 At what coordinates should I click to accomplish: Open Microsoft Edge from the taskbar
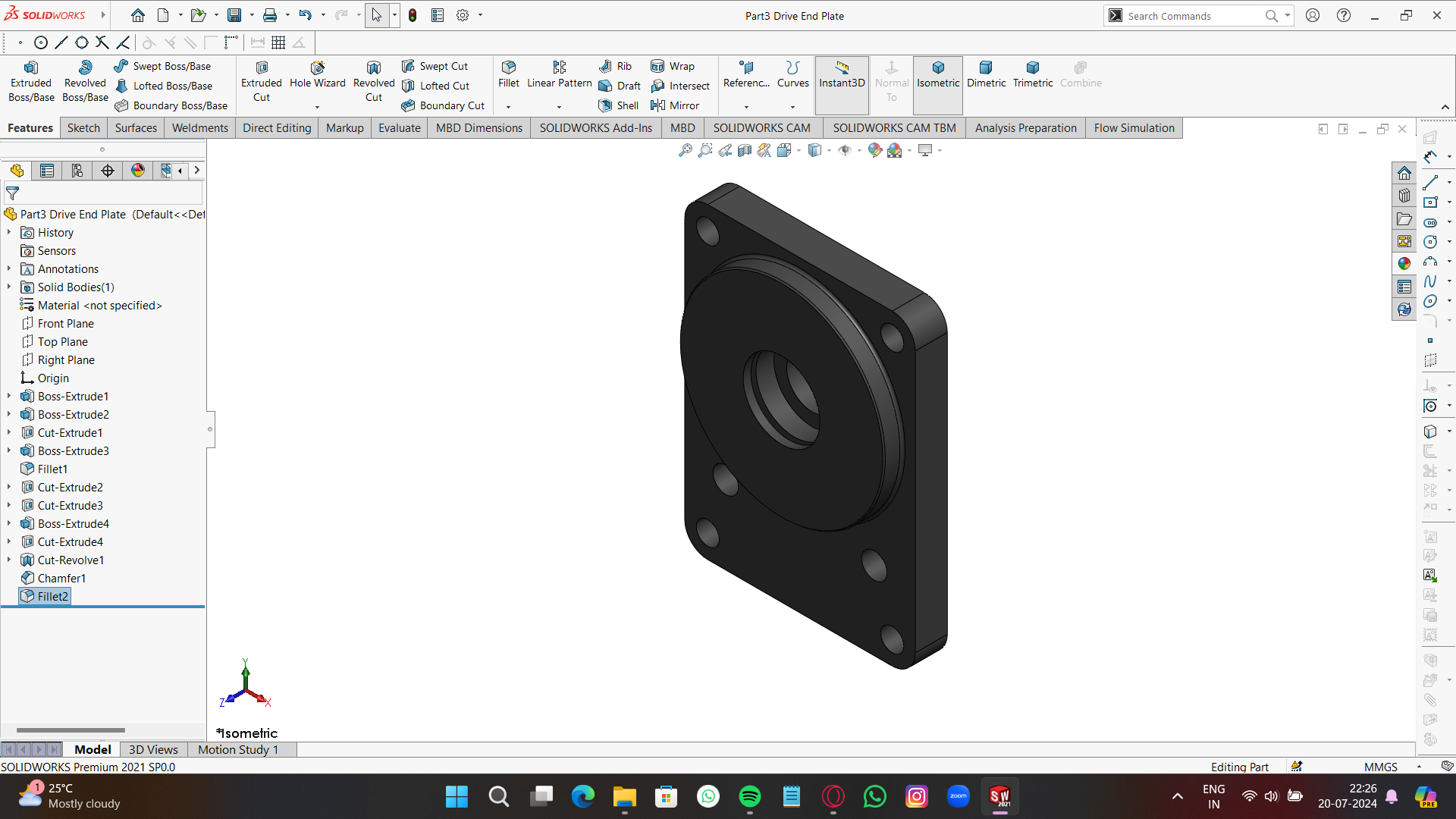tap(582, 796)
